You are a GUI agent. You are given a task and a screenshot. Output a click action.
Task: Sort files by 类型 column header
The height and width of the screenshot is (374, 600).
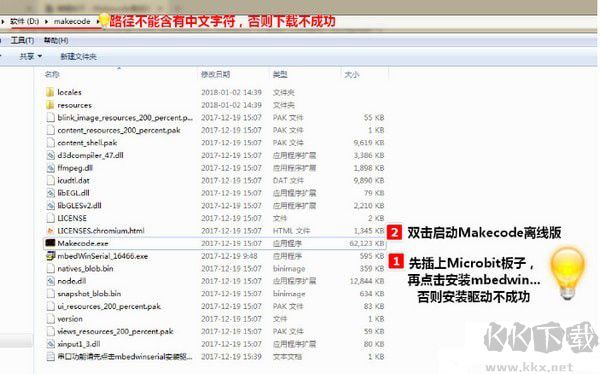pos(280,74)
